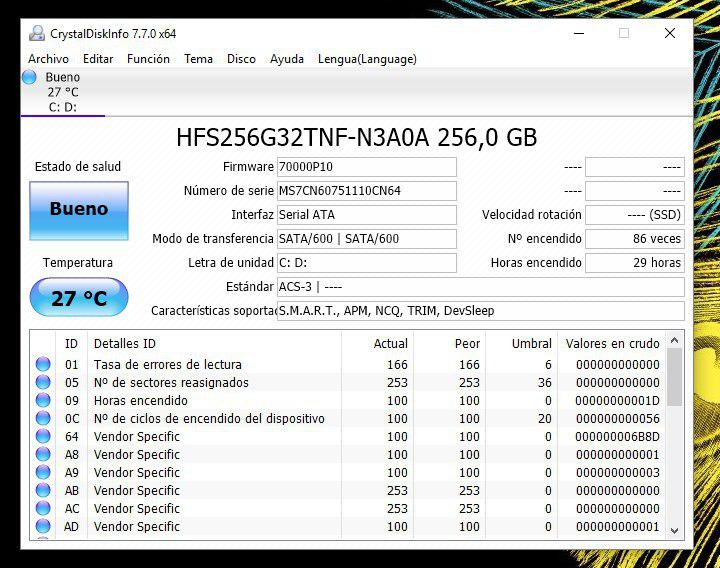This screenshot has width=720, height=568.
Task: Click threshold value 20 in row 0C
Action: click(x=545, y=418)
